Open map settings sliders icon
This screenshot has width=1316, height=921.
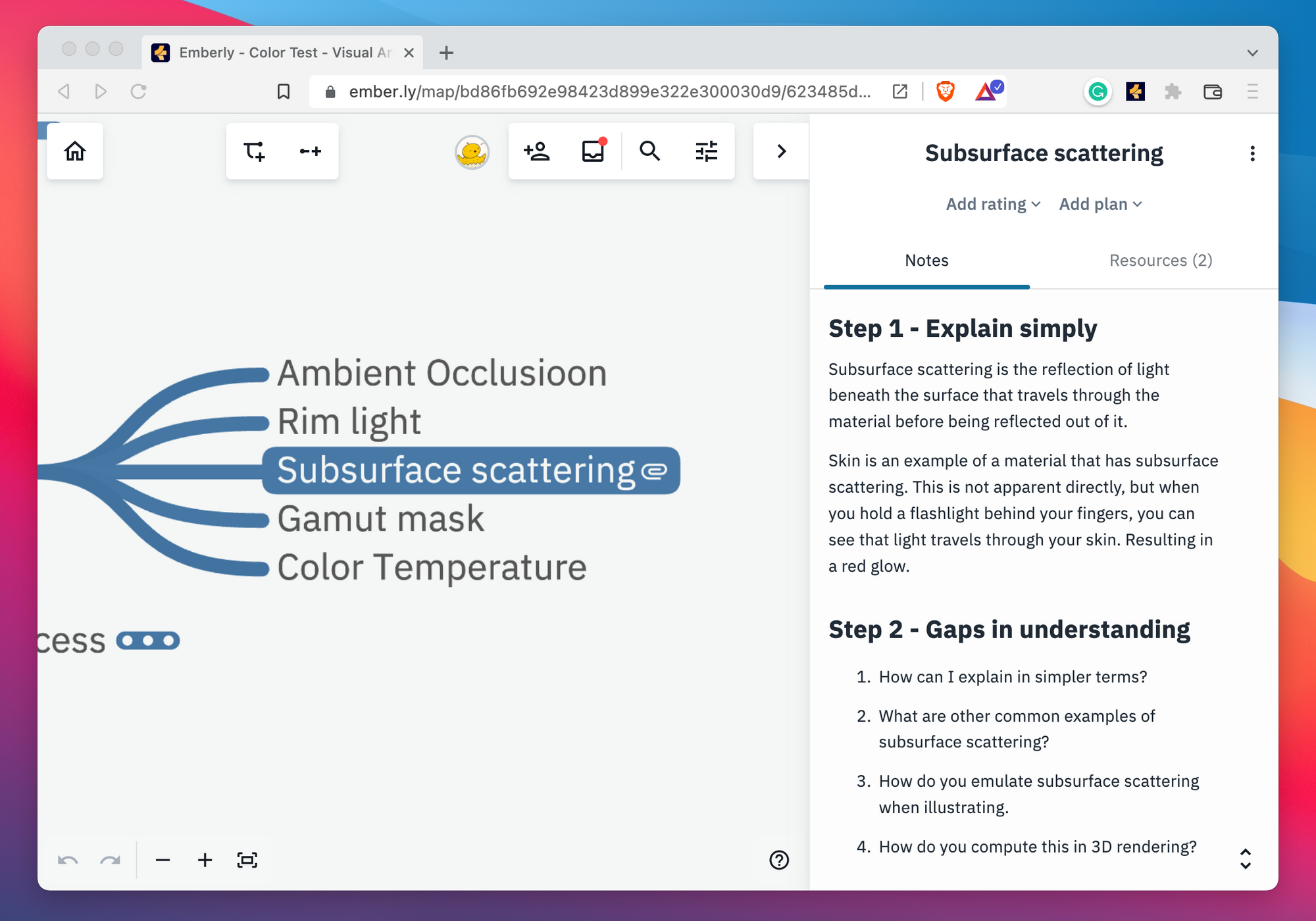706,151
